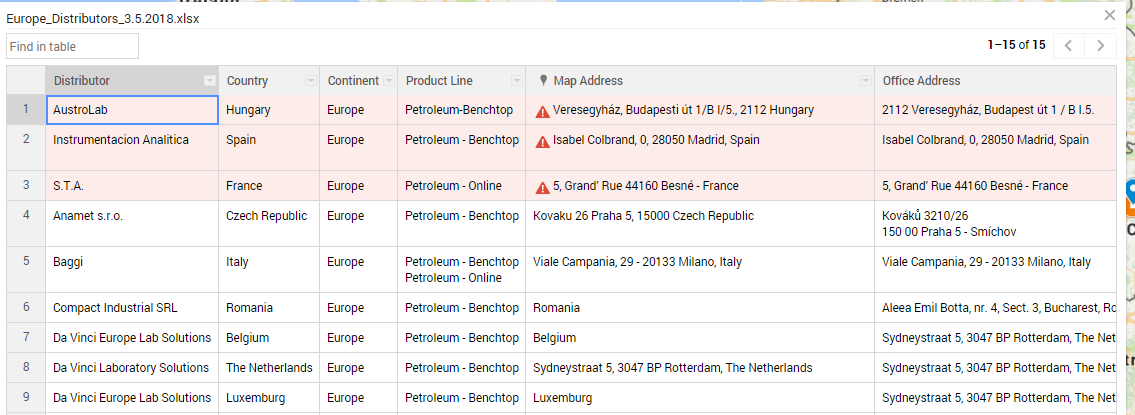Select the AustroLab distributor cell
Viewport: 1135px width, 415px height.
(132, 110)
